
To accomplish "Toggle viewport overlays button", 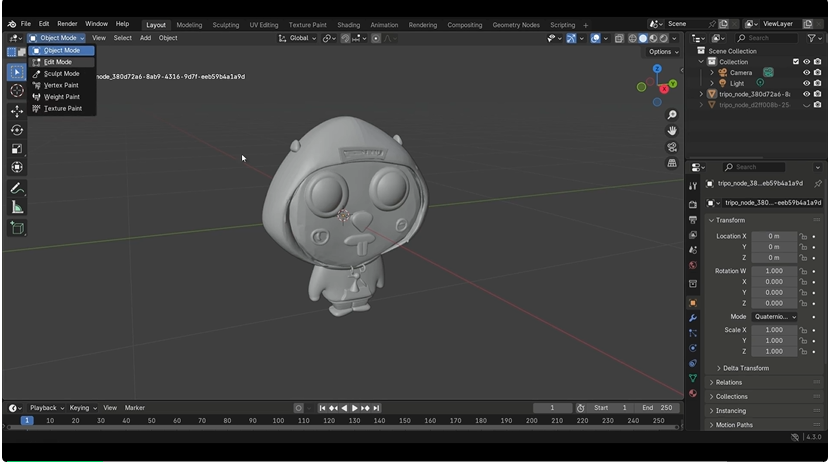I will [x=595, y=38].
